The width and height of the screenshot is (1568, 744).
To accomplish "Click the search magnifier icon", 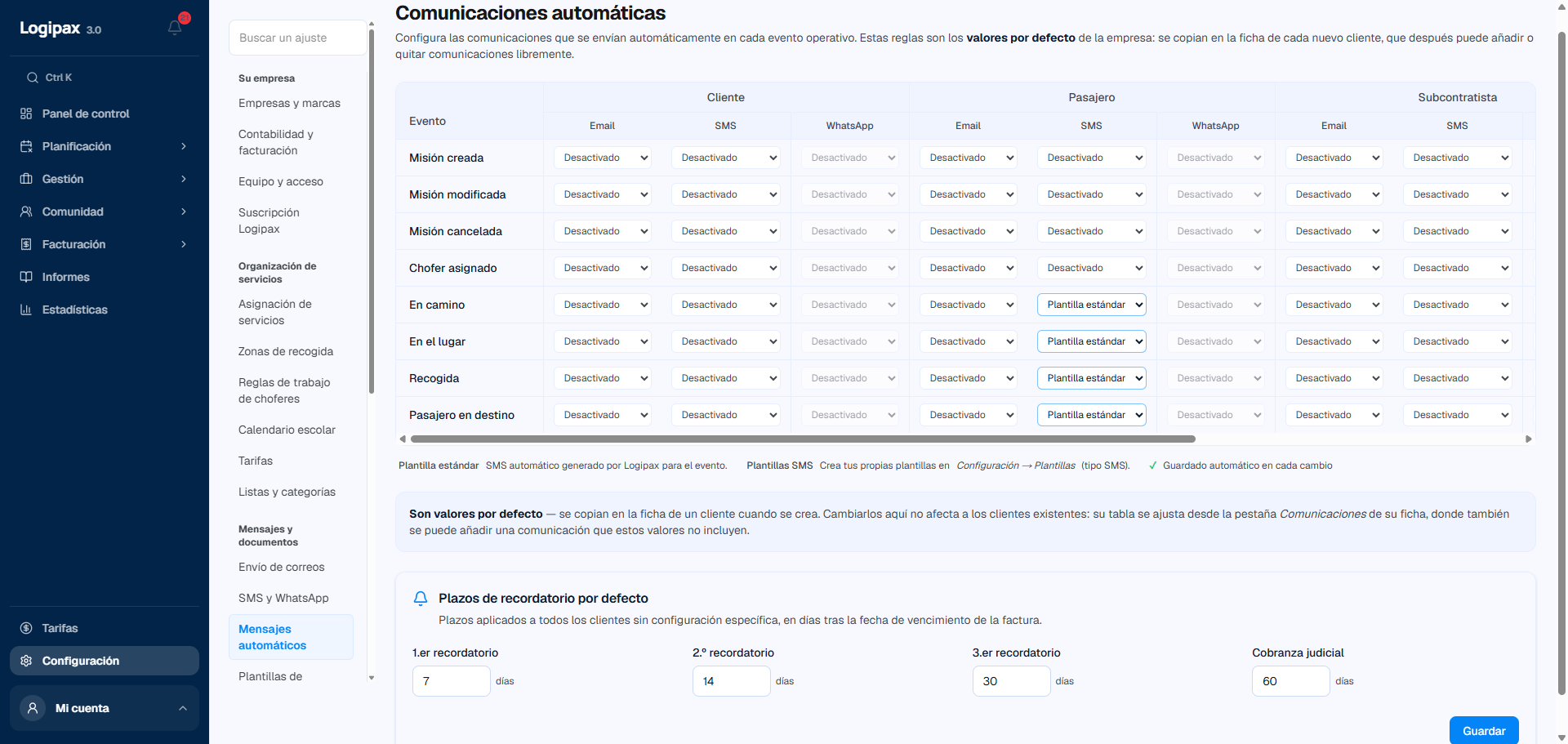I will [x=33, y=78].
